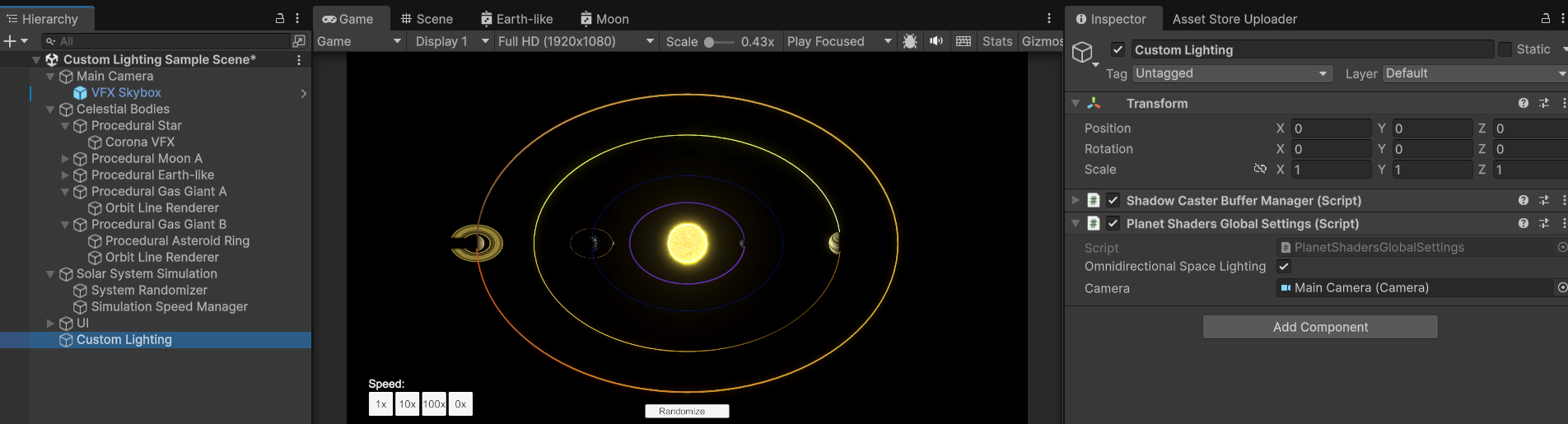
Task: Expand the Procedural Moon A tree item
Action: tap(65, 158)
